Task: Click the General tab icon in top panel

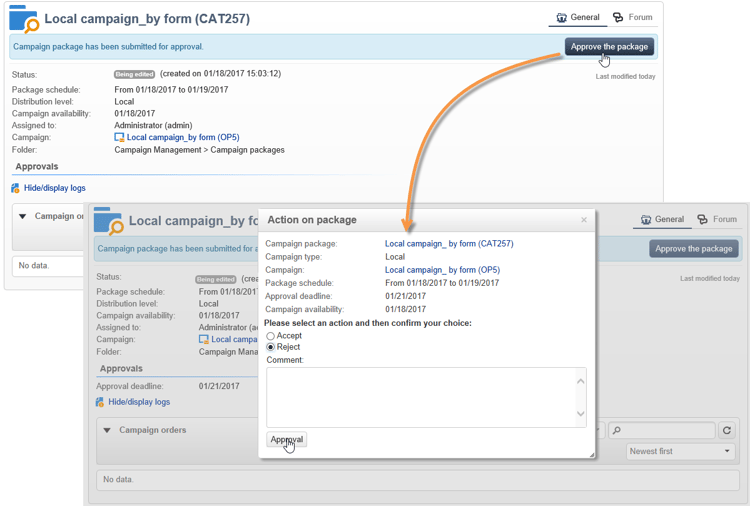Action: [x=561, y=17]
